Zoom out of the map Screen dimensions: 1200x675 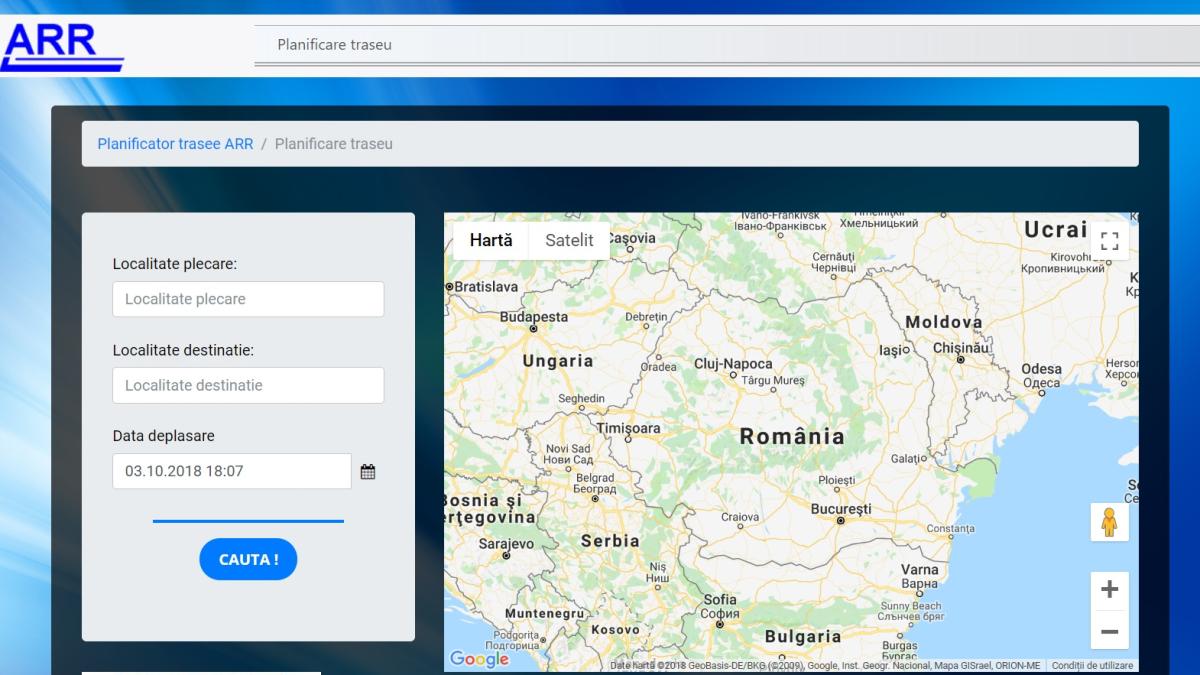point(1109,631)
